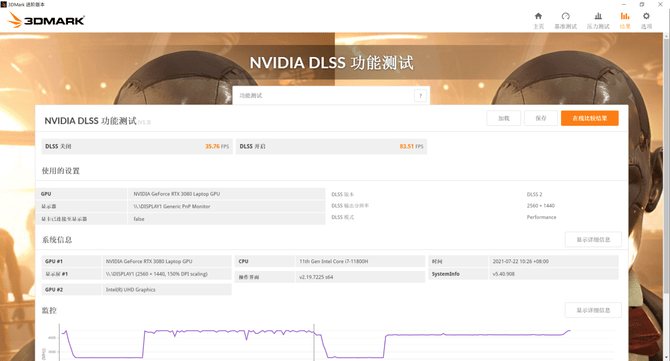670x361 pixels.
Task: Click the Save (保存) button
Action: click(541, 118)
